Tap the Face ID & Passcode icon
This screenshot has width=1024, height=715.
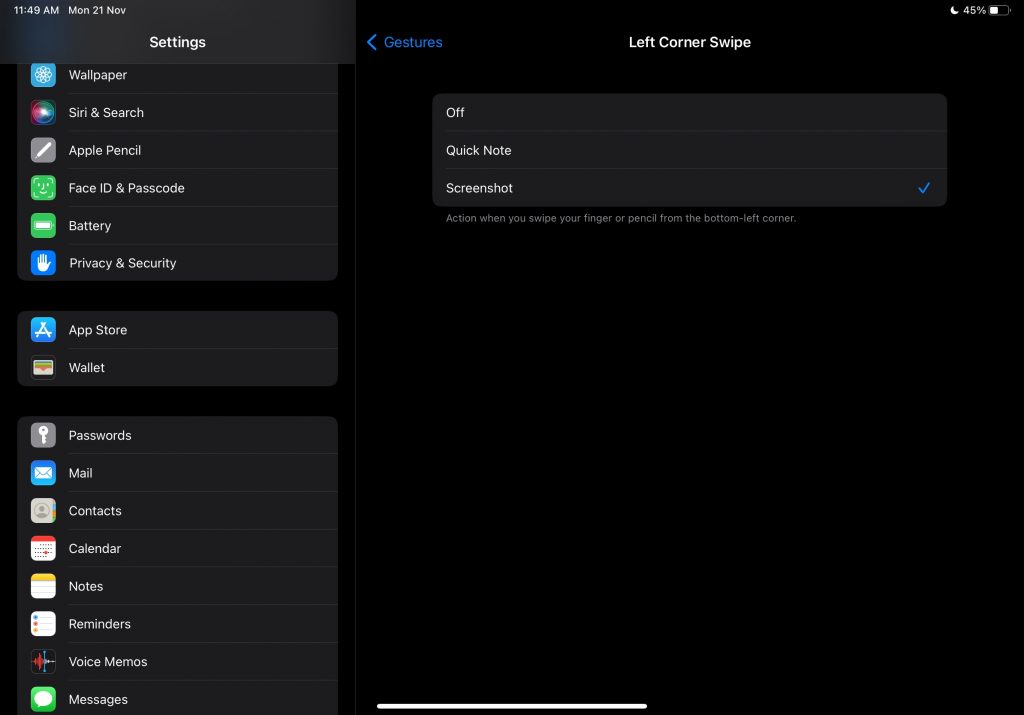43,188
